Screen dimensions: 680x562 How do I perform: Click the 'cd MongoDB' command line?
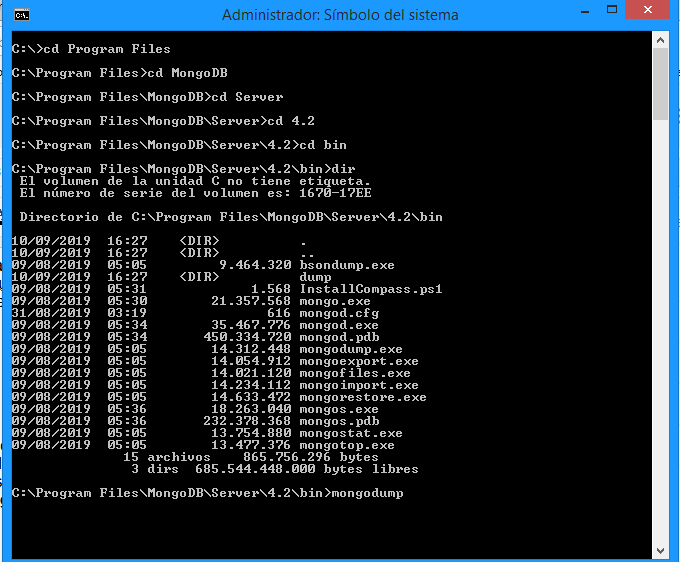[x=120, y=73]
